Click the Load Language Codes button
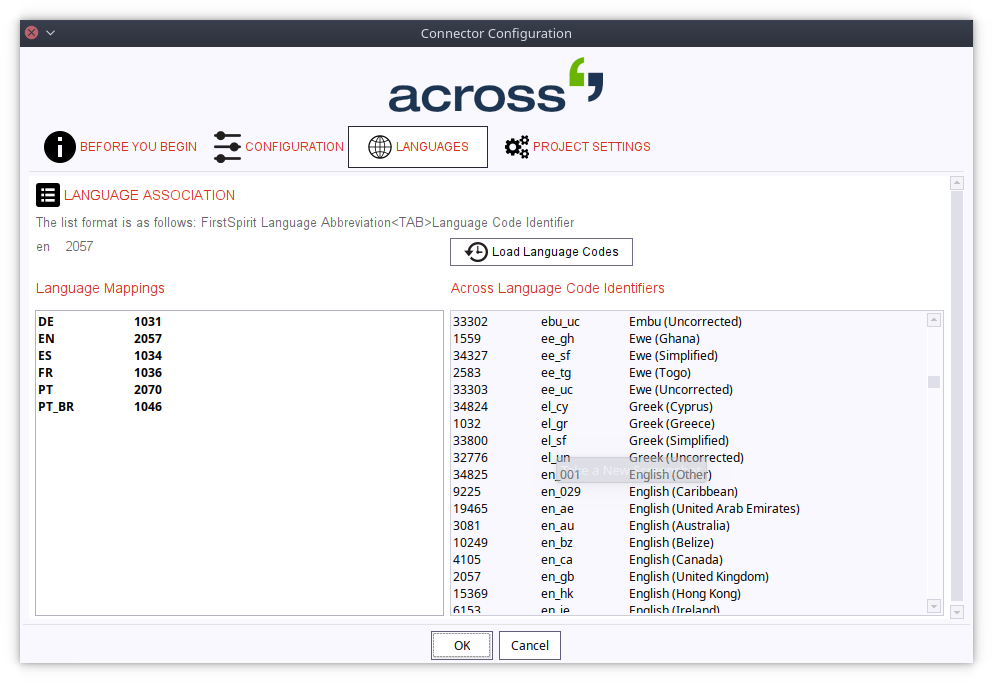Image resolution: width=993 pixels, height=683 pixels. pos(541,252)
